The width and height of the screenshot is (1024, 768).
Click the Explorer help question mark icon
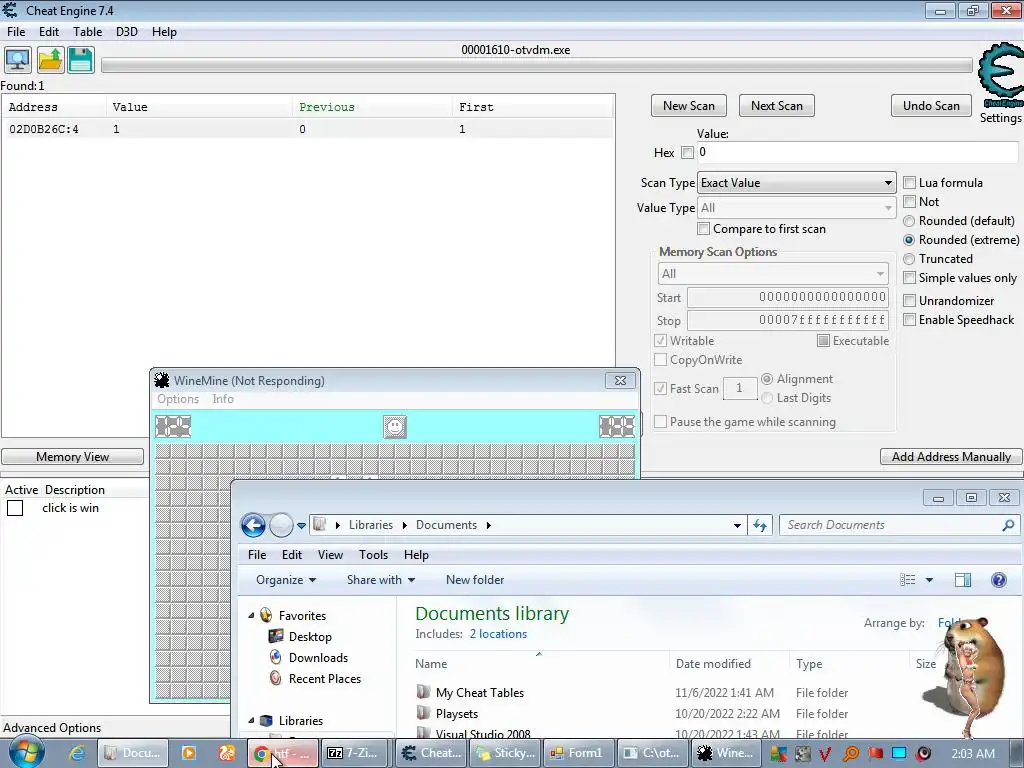(999, 580)
